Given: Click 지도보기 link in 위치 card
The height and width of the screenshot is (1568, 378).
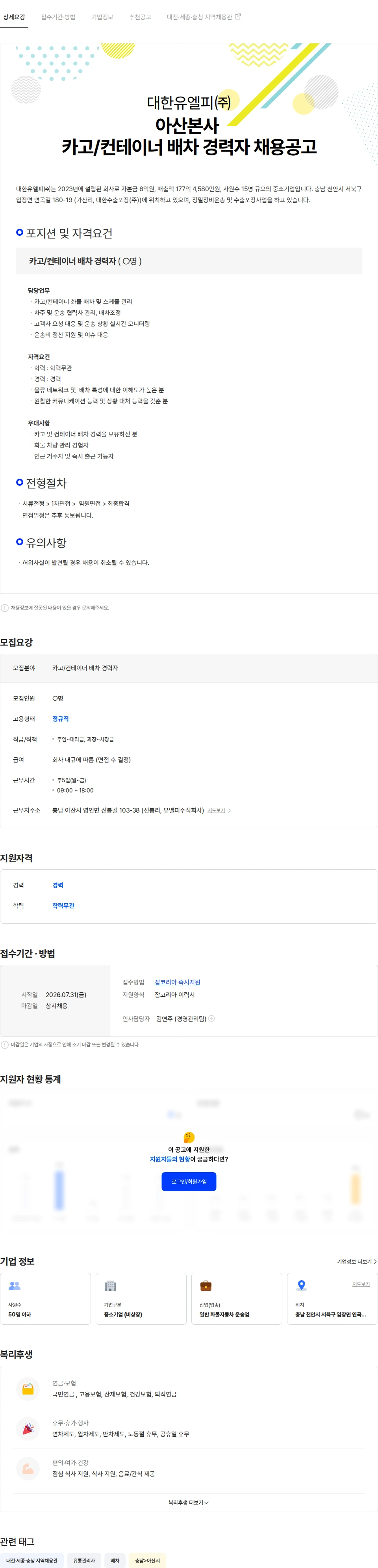Looking at the screenshot, I should tap(361, 1284).
